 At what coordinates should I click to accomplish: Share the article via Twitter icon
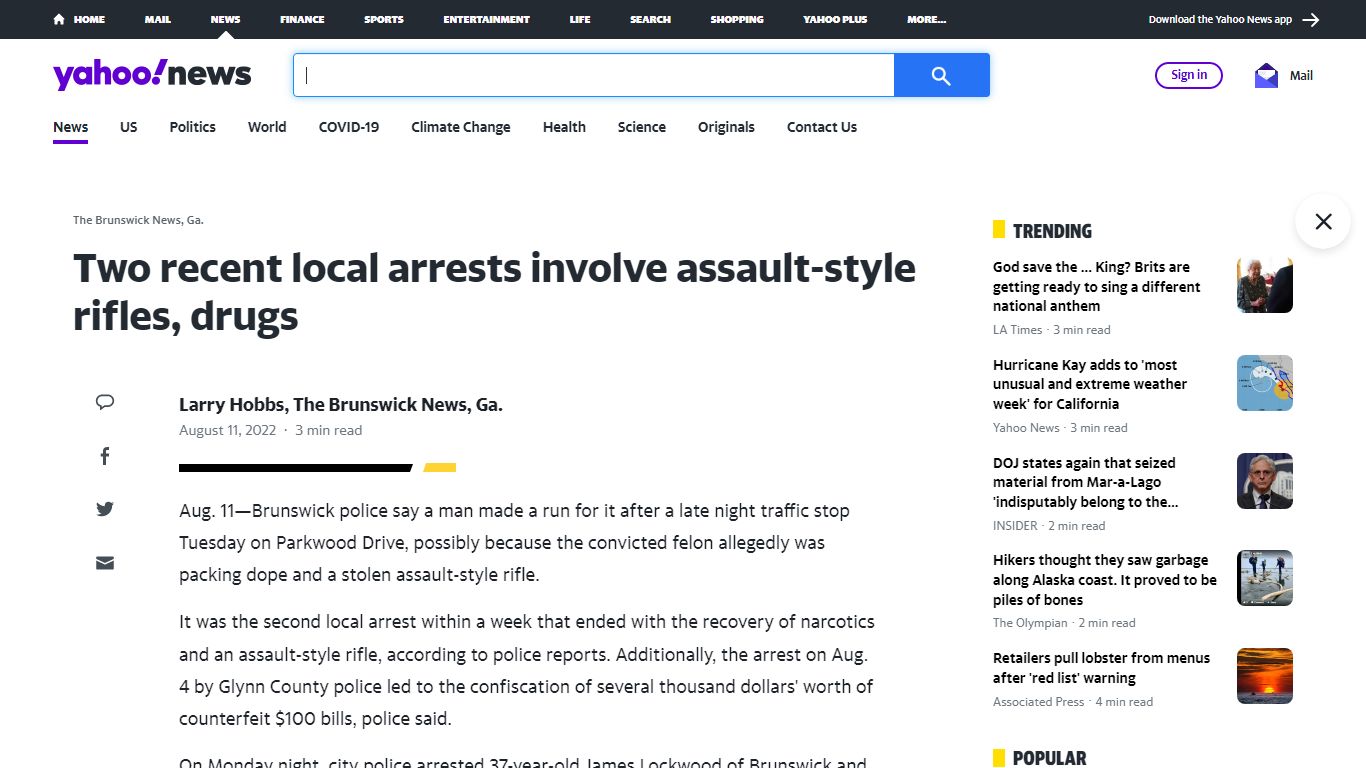(x=105, y=509)
